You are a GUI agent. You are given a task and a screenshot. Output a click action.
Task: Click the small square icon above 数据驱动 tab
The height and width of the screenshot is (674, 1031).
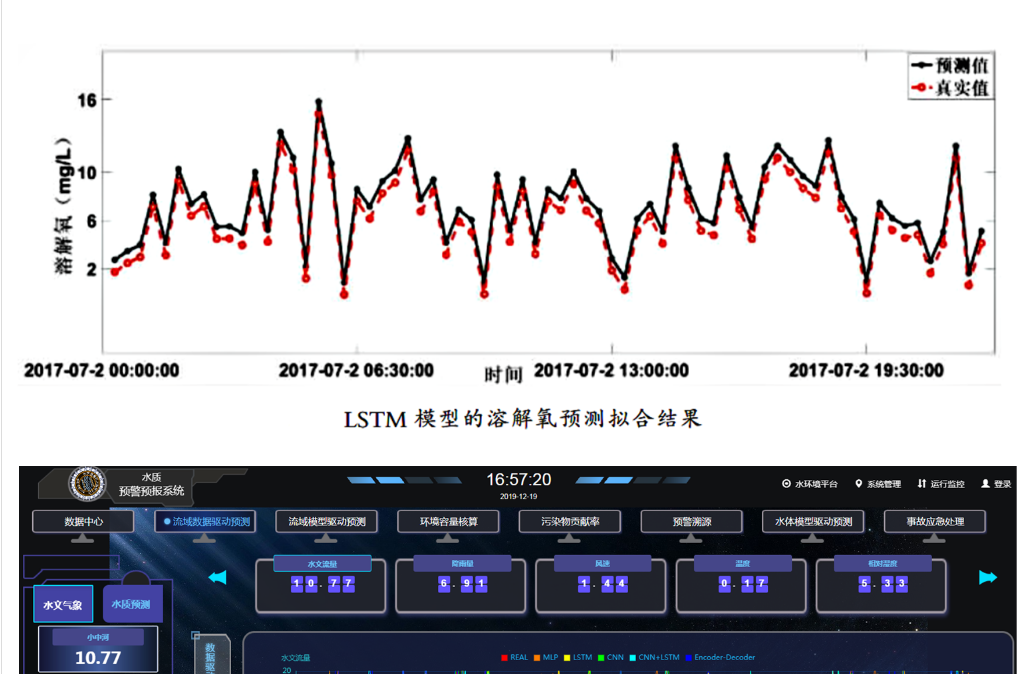pos(196,635)
